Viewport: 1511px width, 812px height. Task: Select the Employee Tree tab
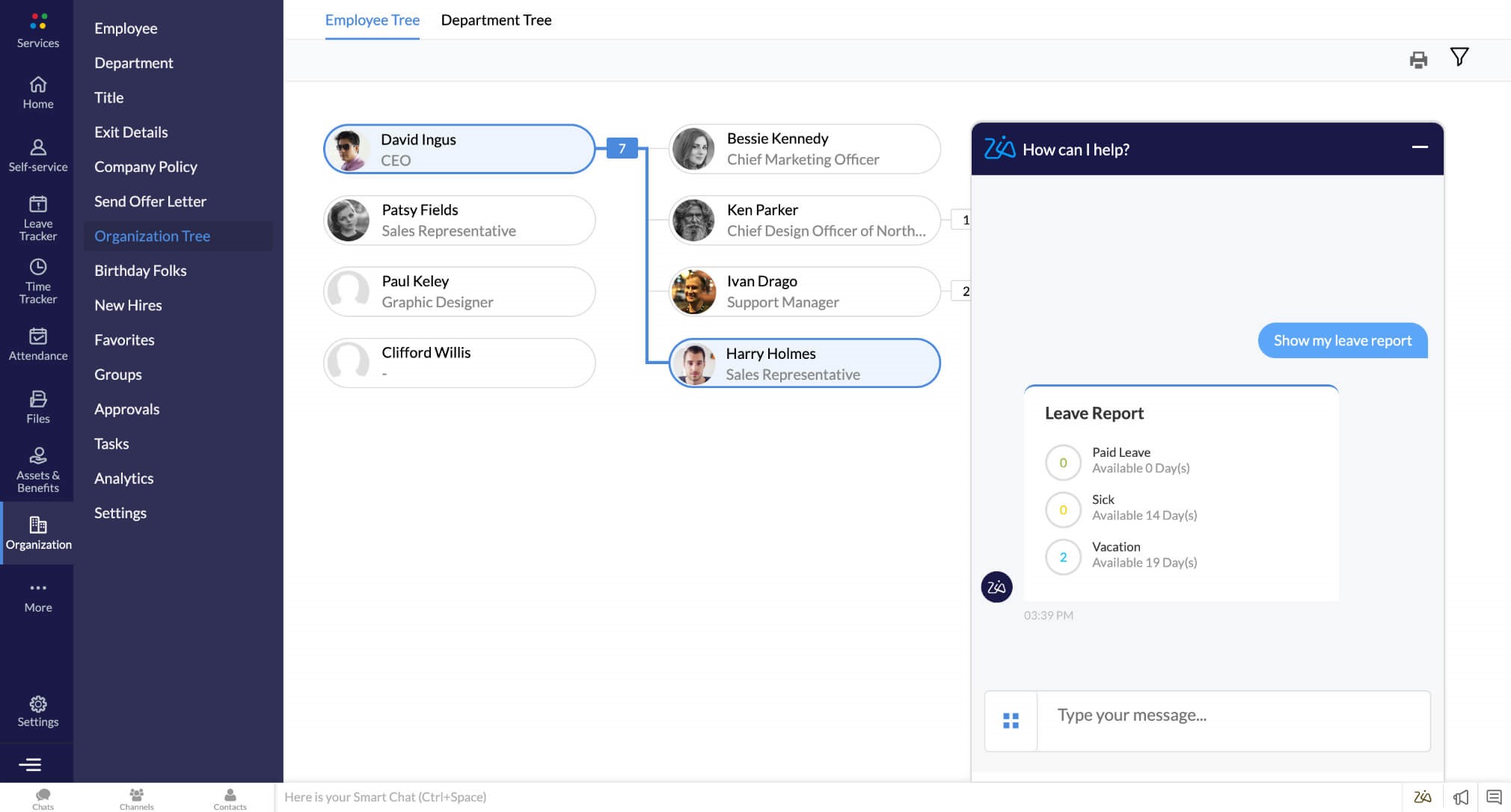[372, 20]
